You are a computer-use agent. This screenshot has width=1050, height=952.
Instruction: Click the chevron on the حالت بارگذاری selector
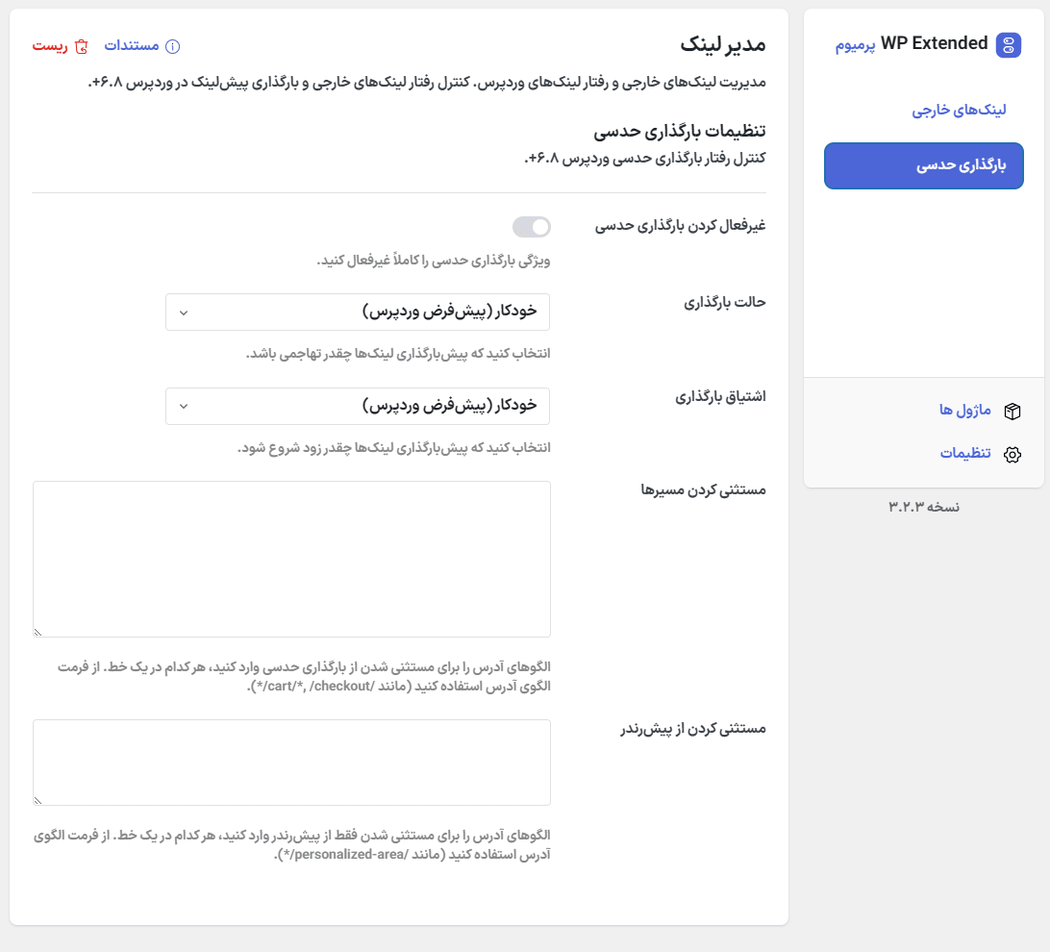pos(183,312)
